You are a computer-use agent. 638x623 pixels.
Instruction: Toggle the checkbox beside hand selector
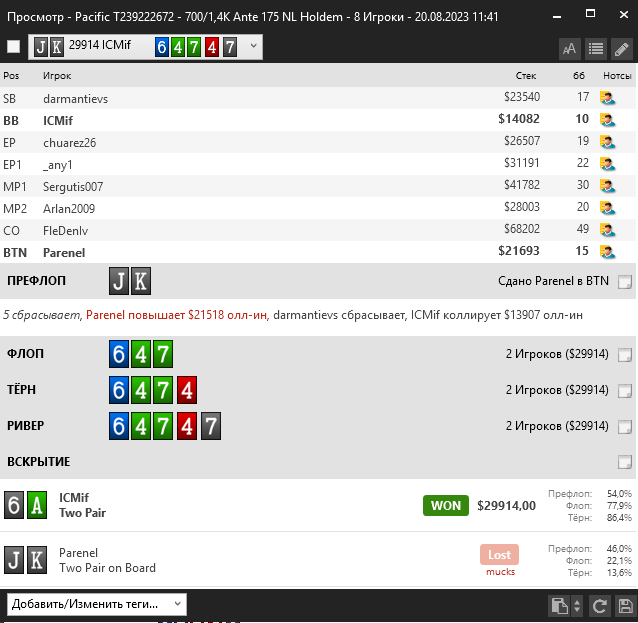13,46
